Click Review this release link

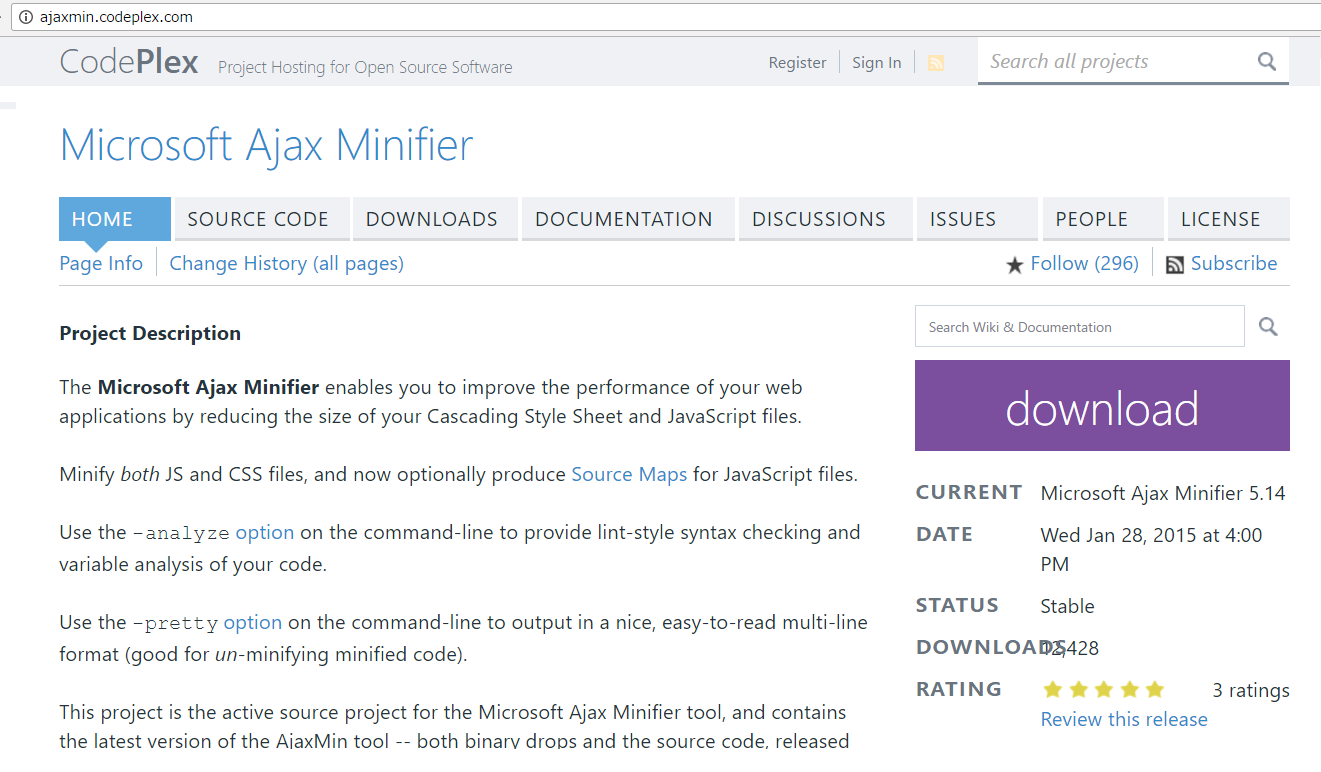pyautogui.click(x=1124, y=719)
